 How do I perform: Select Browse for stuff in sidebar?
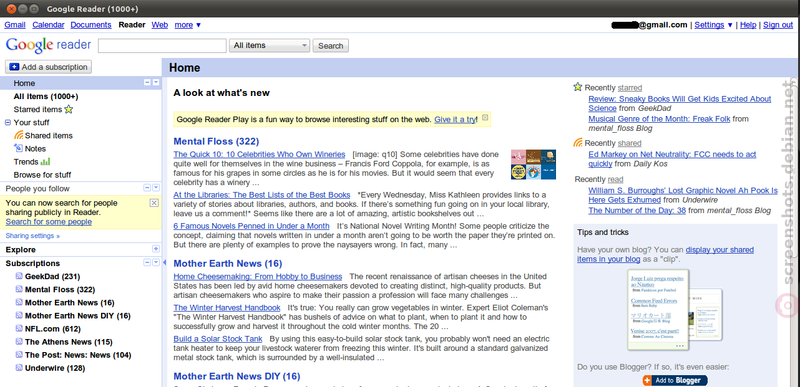[x=42, y=174]
